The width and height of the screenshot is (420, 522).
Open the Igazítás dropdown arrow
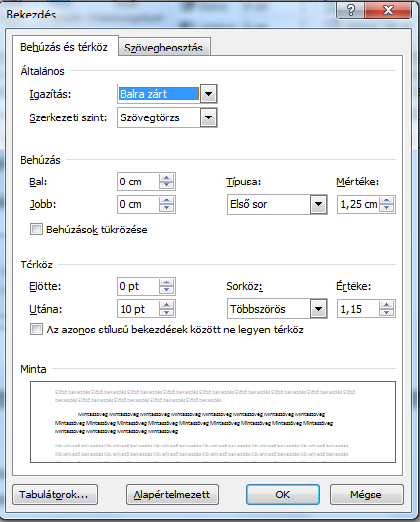click(209, 94)
